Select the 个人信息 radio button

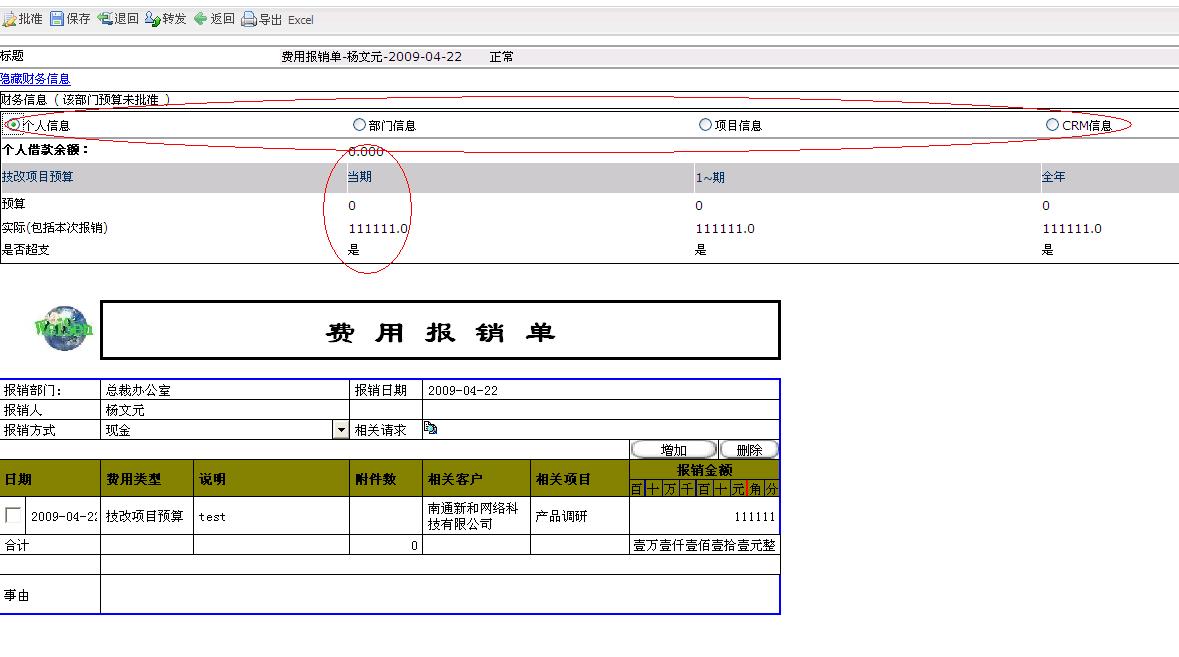click(x=13, y=124)
